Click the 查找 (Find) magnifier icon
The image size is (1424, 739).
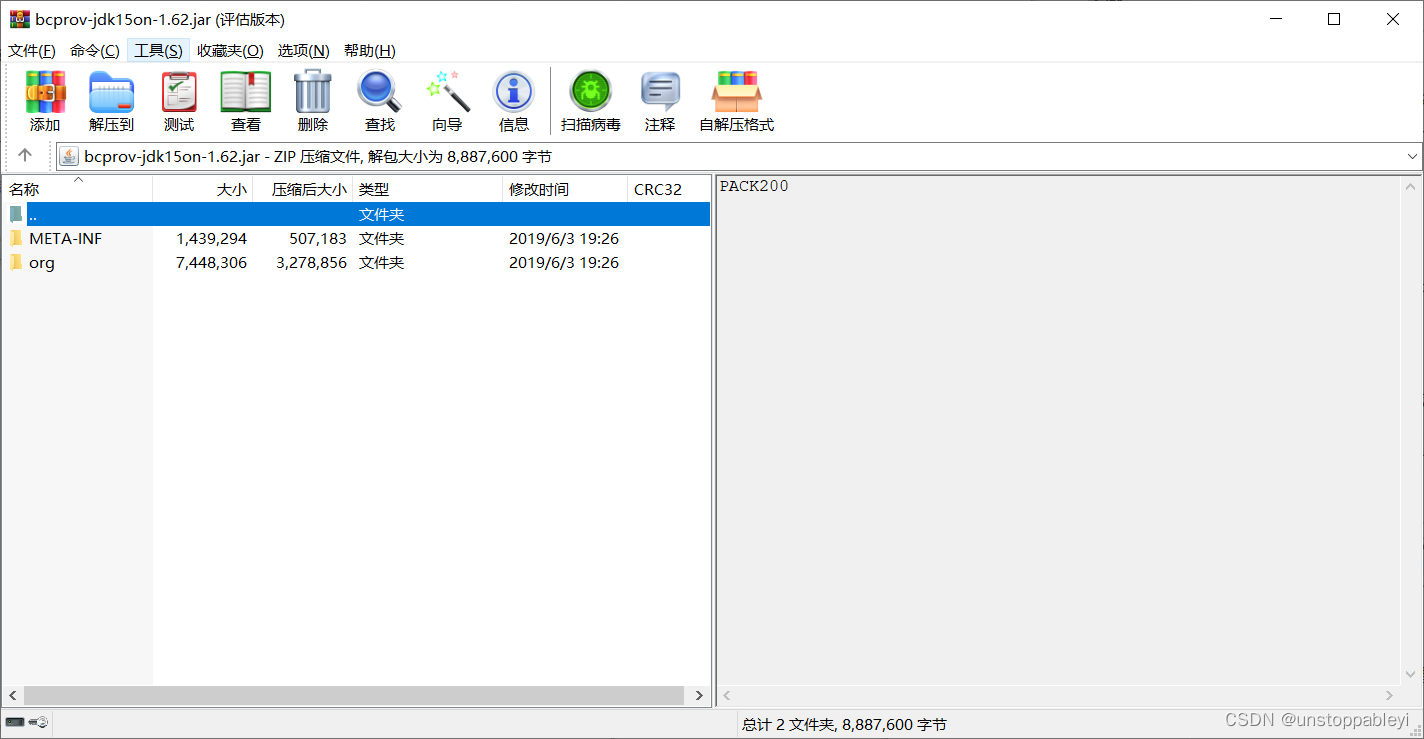point(379,92)
